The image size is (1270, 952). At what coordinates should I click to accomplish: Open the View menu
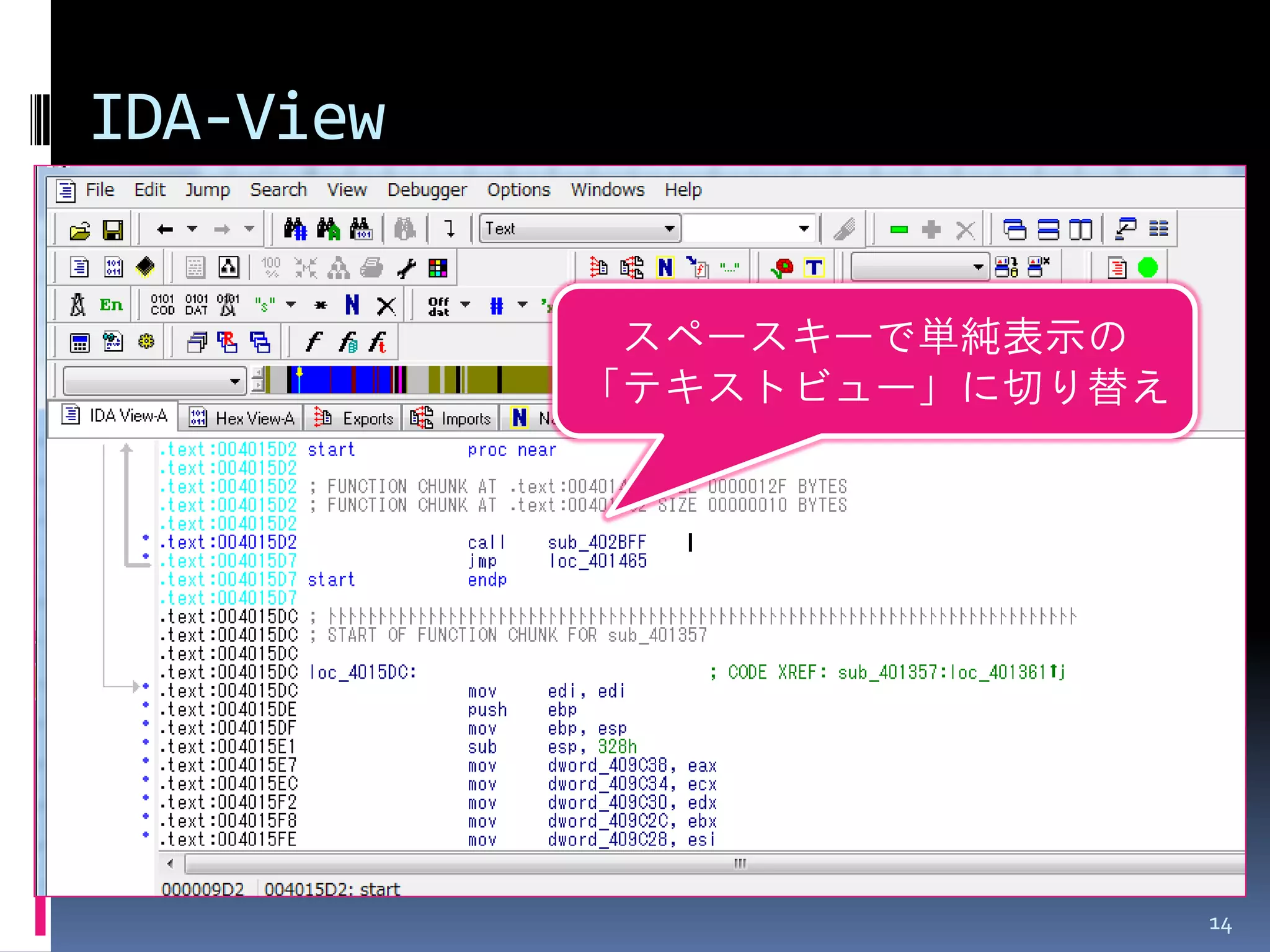347,190
